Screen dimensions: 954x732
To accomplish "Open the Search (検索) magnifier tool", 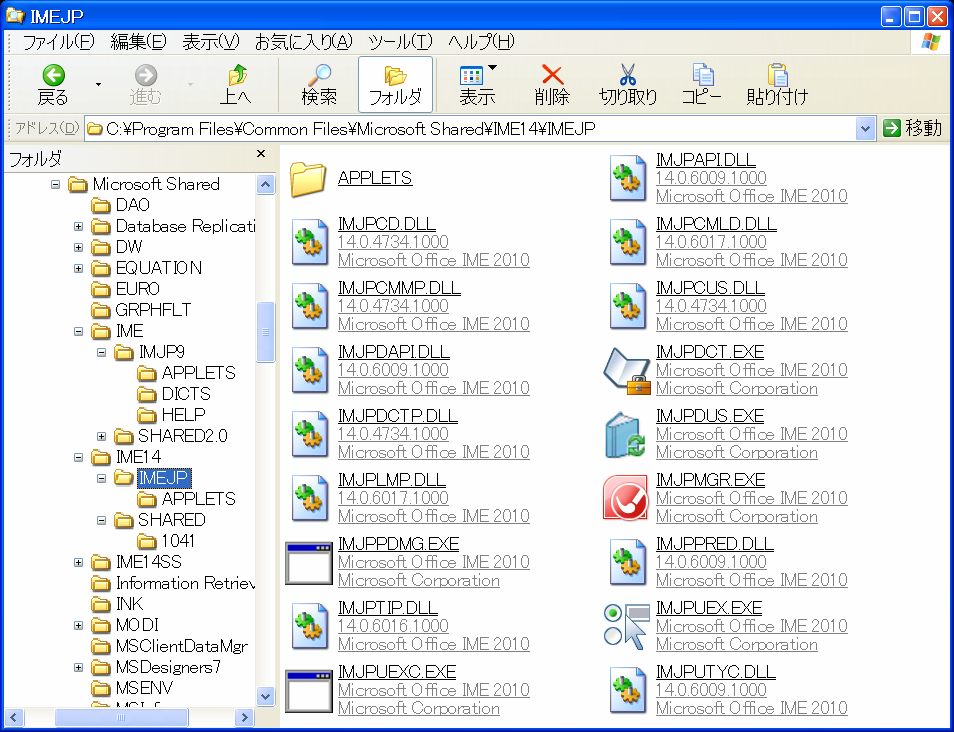I will click(319, 85).
